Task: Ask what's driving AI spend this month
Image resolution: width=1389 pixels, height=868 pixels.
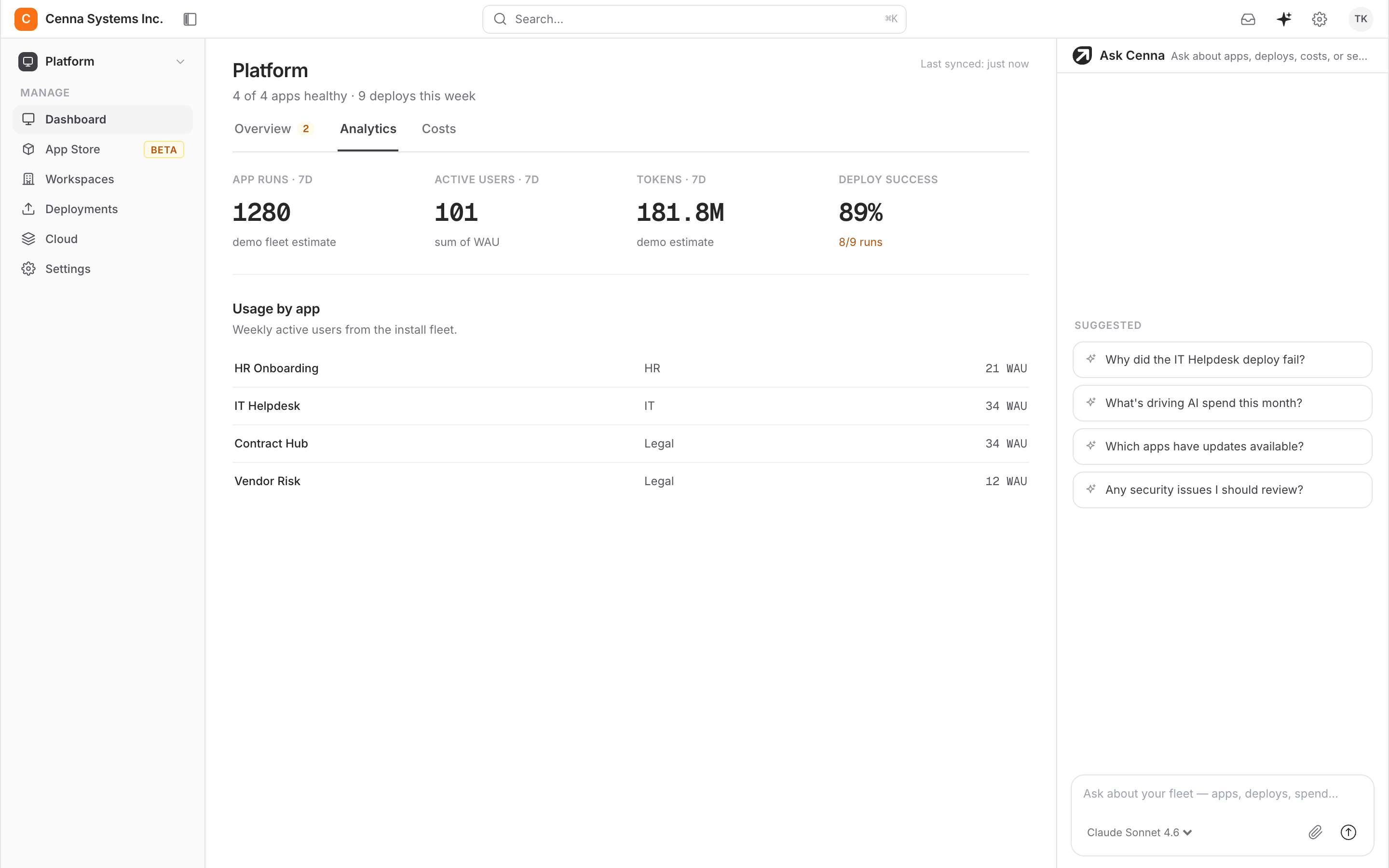Action: tap(1222, 403)
